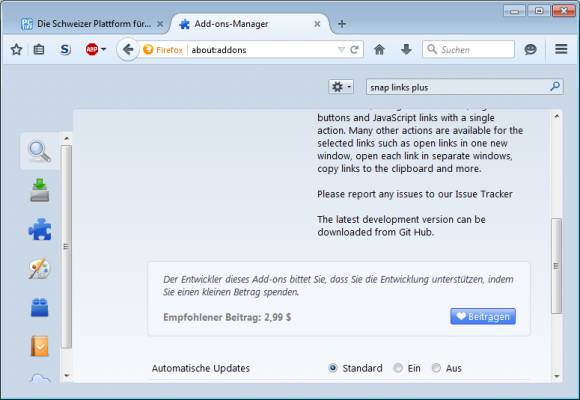Open the bookmarks list clipboard icon
580x400 pixels.
39,49
